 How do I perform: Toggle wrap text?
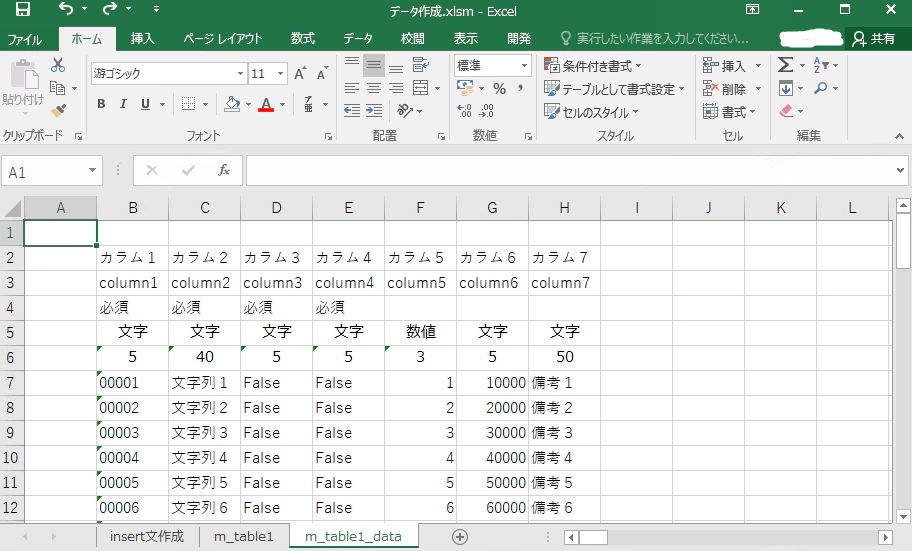[421, 65]
